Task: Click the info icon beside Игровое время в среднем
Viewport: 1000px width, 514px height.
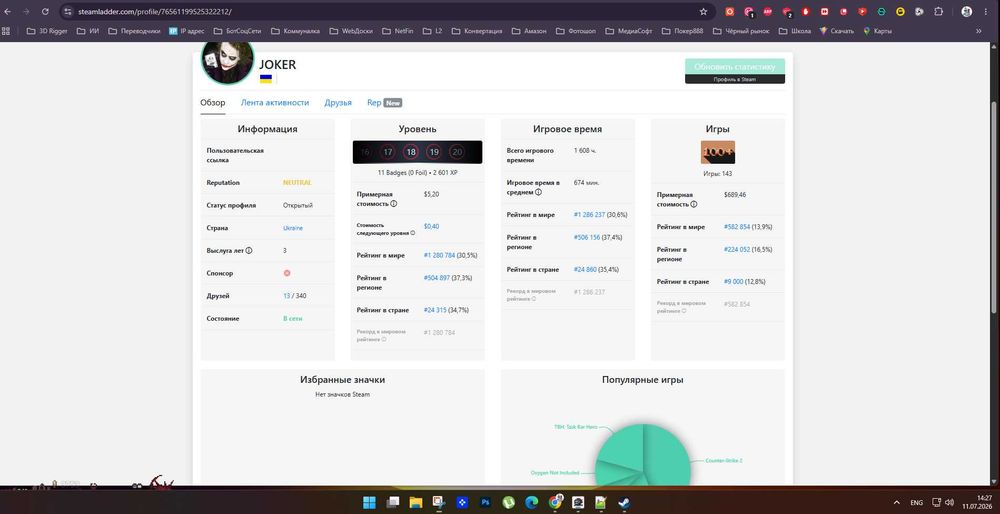Action: [538, 192]
